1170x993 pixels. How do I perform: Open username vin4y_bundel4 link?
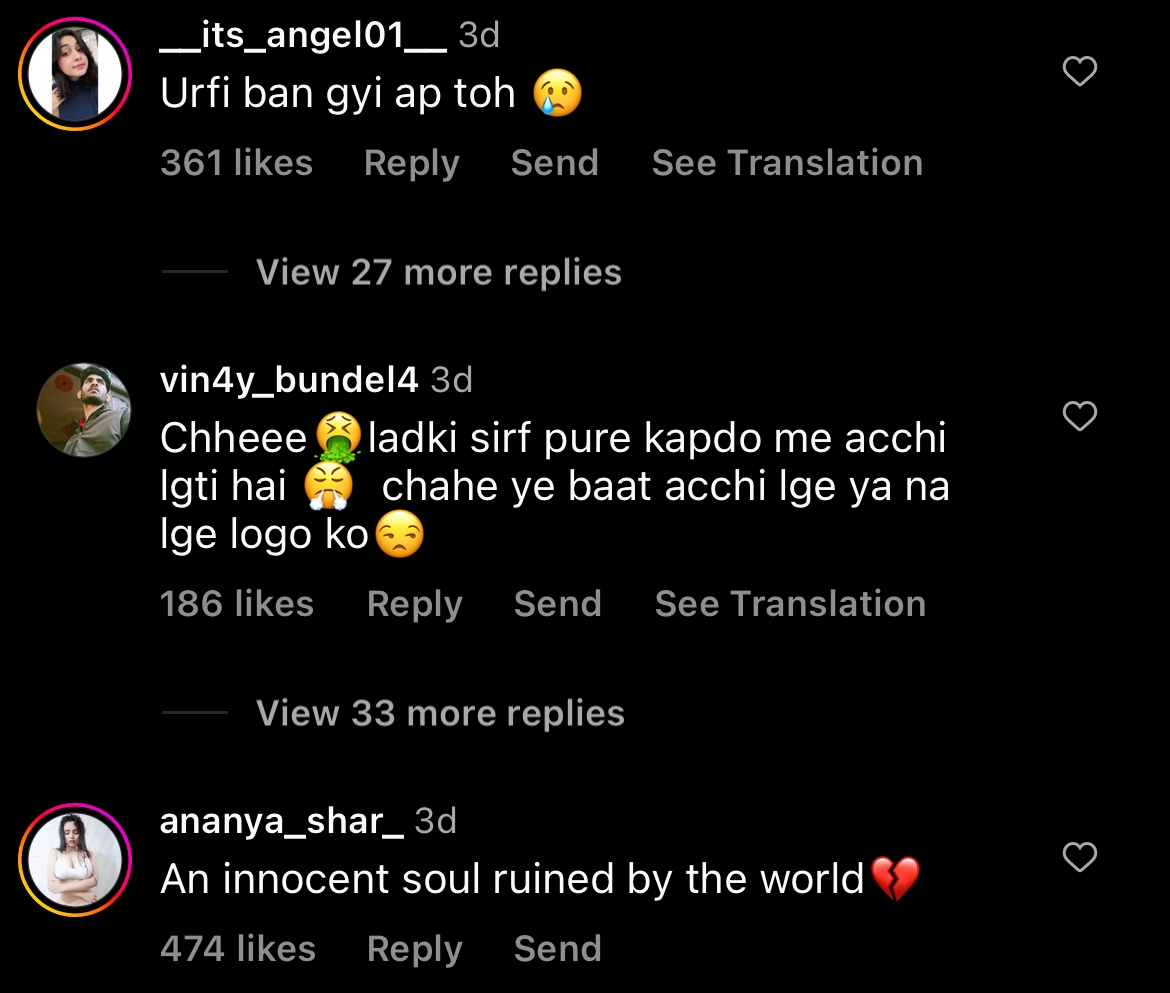click(x=289, y=380)
